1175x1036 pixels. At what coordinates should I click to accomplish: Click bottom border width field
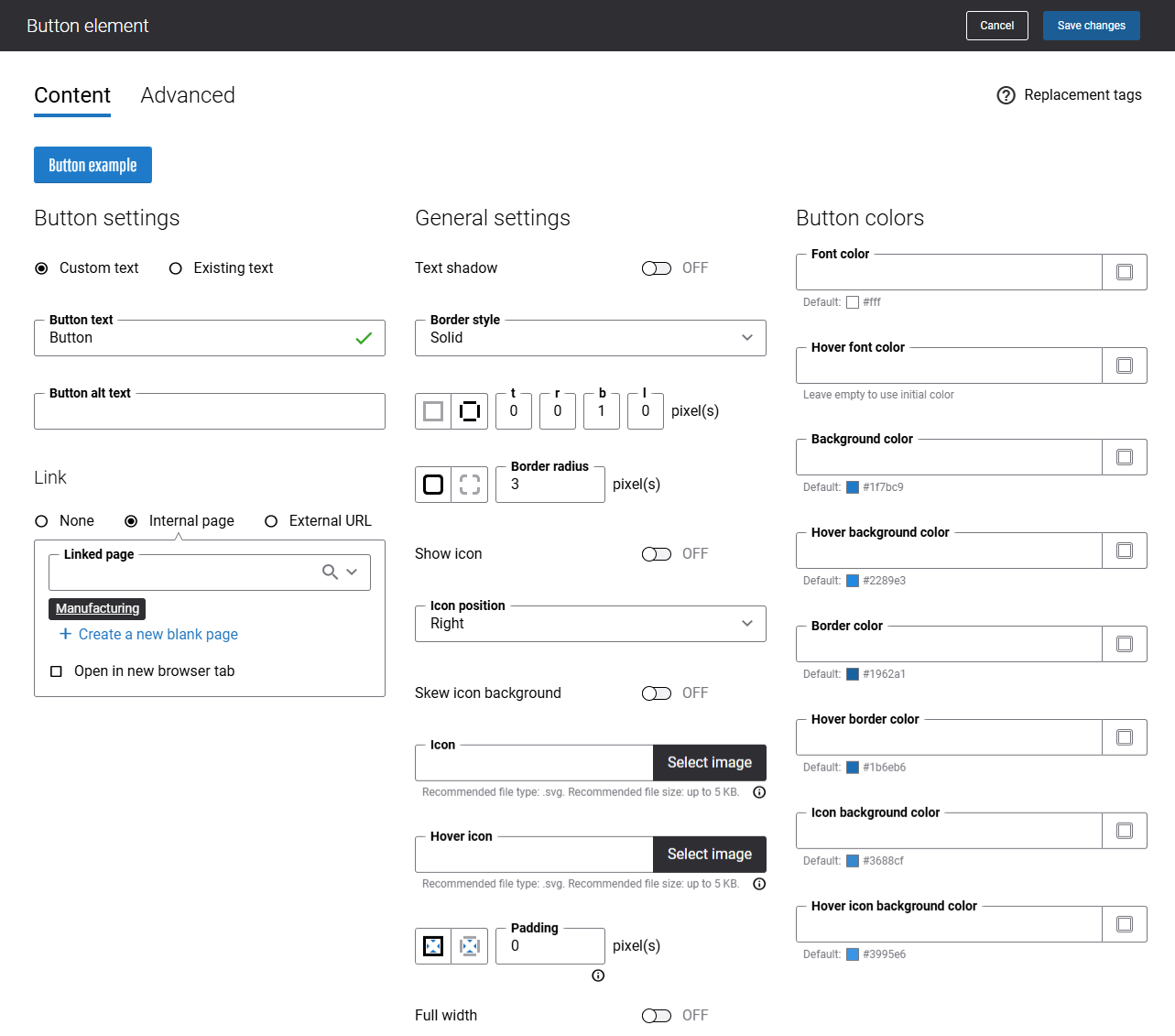point(602,411)
